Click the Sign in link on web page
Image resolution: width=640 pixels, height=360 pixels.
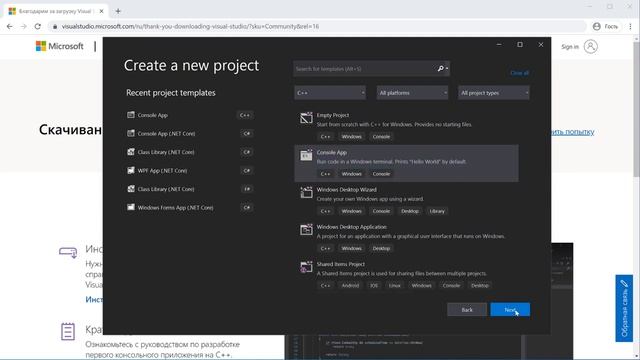coord(570,47)
